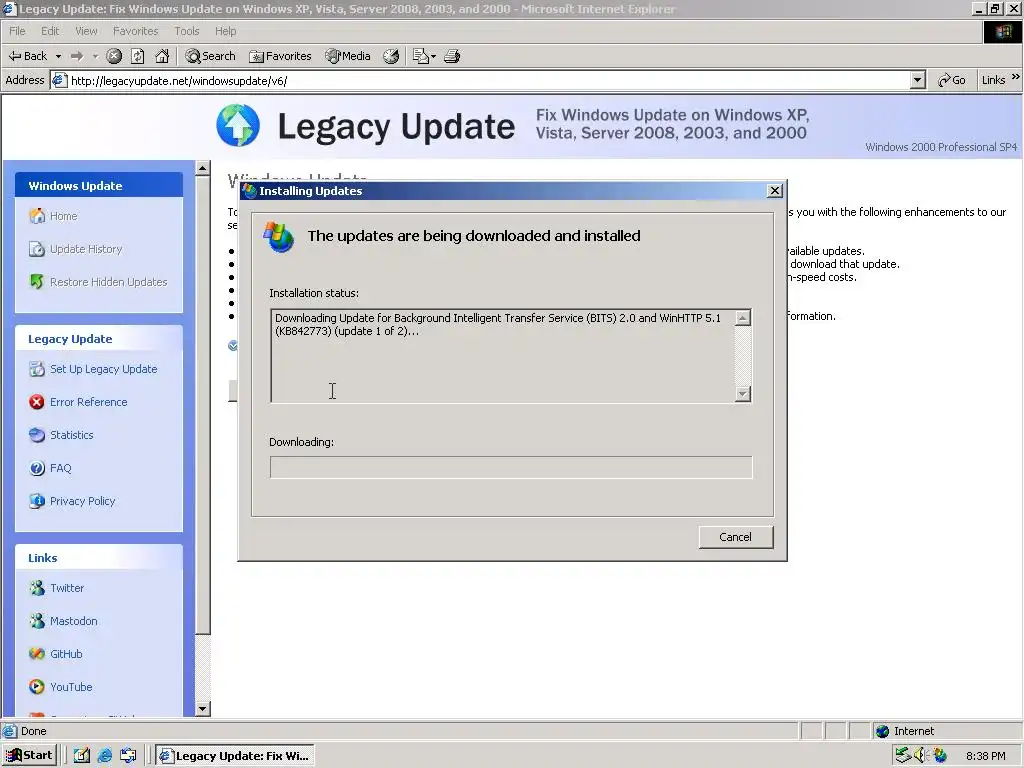Screen dimensions: 1024x768
Task: Click the Legacy Update globe logo
Action: click(238, 125)
